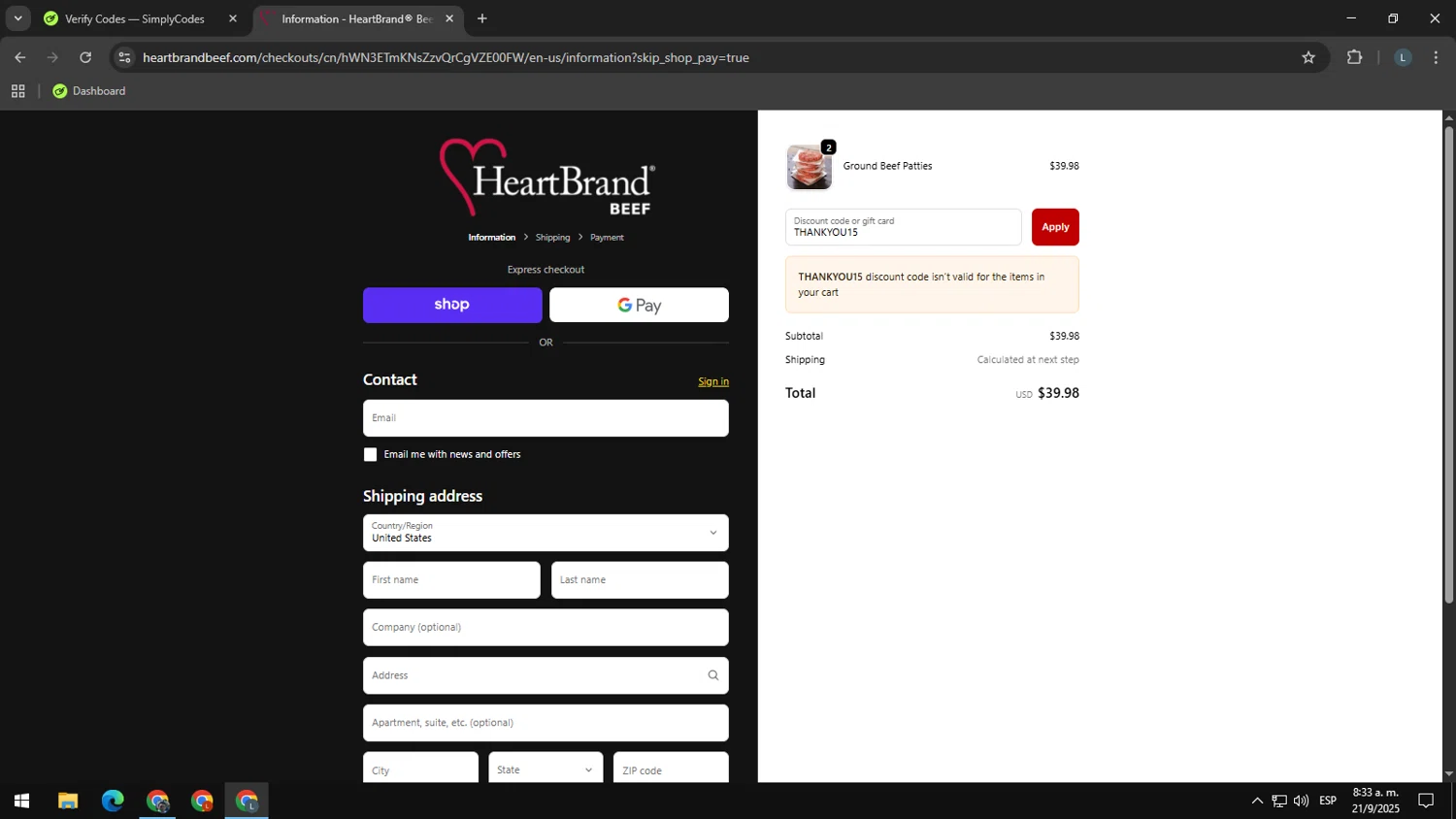1456x819 pixels.
Task: Open network settings tray icon
Action: click(x=1279, y=802)
